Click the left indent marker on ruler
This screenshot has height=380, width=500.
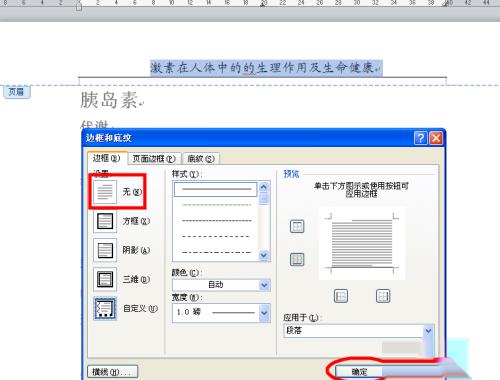79,6
